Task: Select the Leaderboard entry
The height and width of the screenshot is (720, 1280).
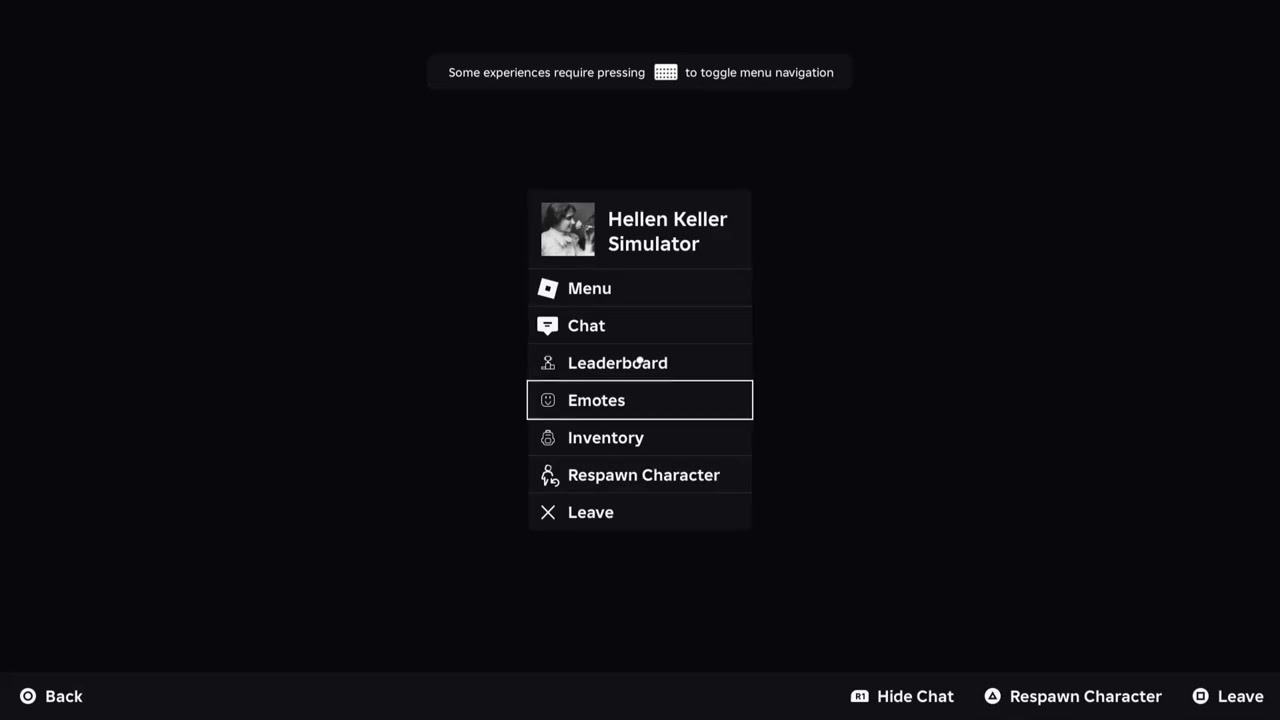Action: [x=640, y=363]
